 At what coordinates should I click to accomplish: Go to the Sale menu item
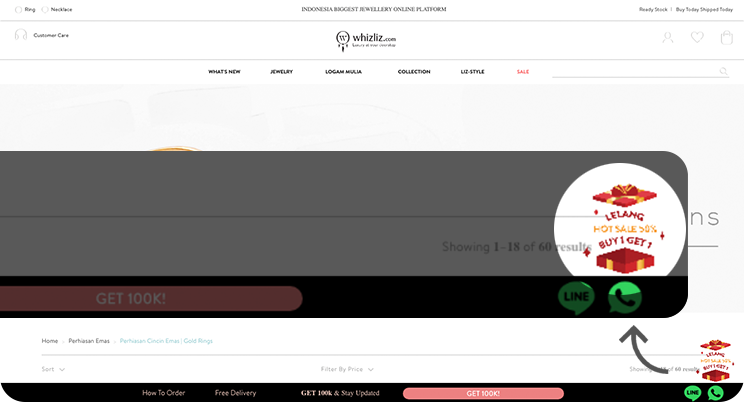(523, 72)
